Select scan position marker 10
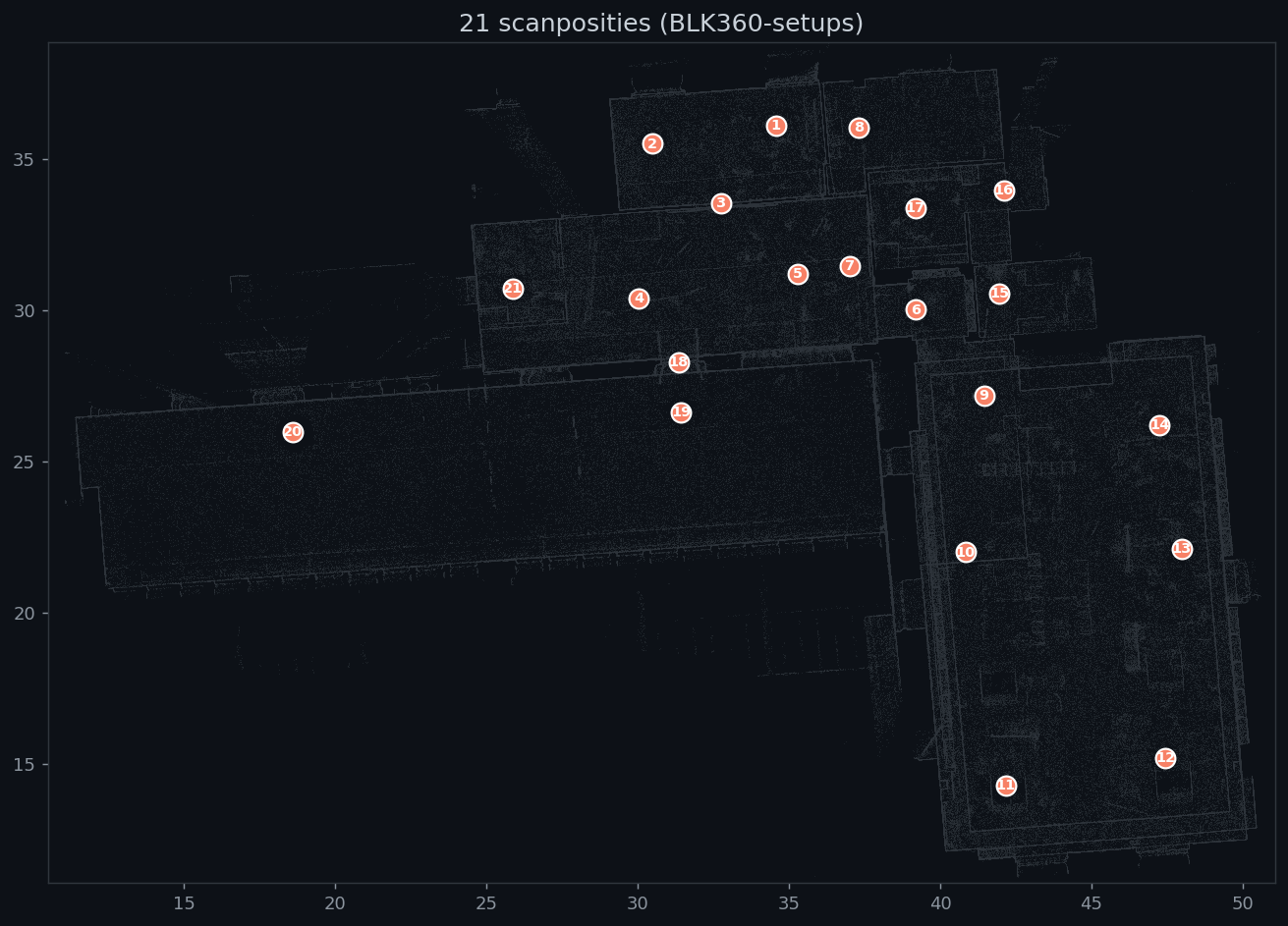 coord(966,552)
